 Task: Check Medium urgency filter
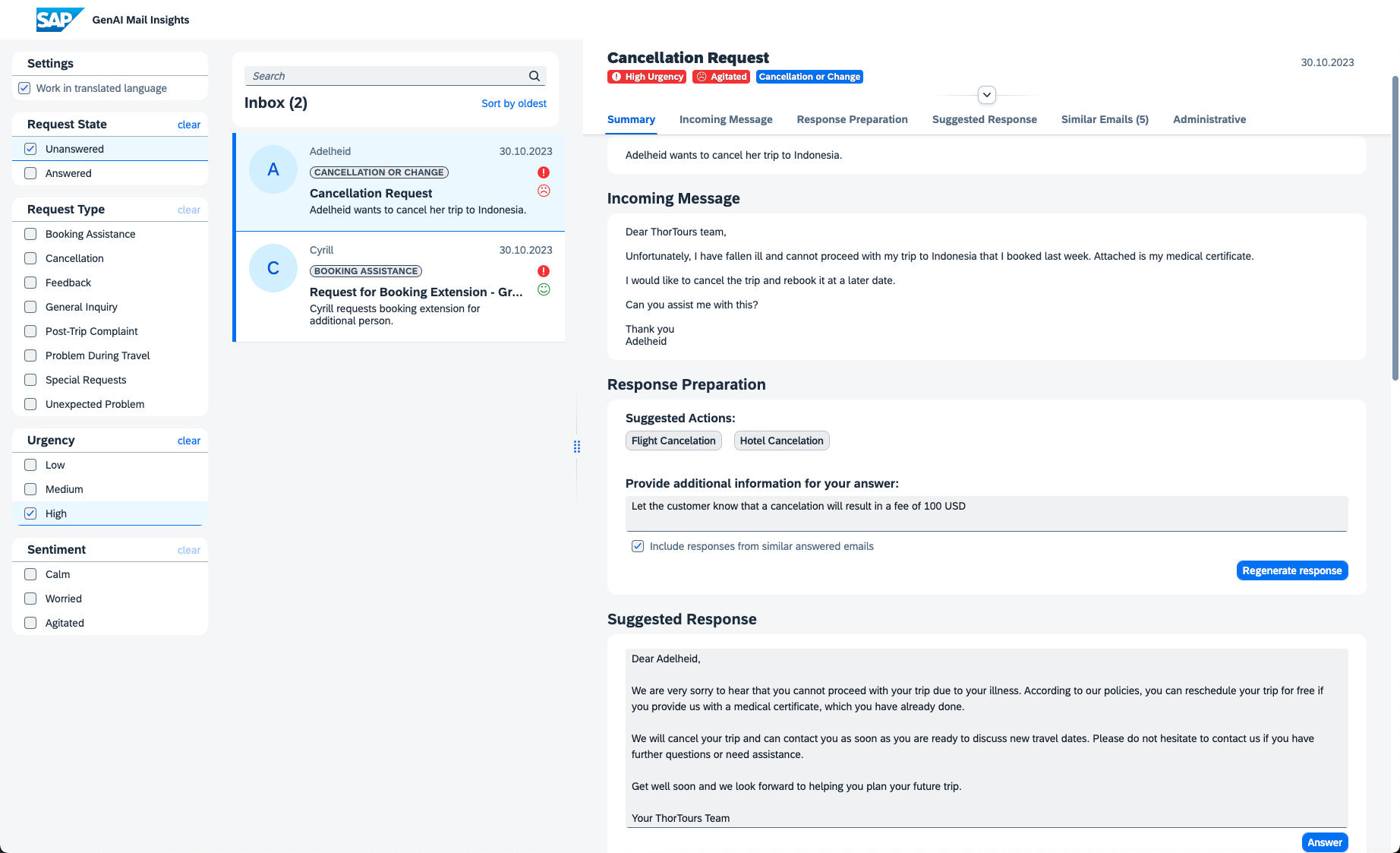pyautogui.click(x=30, y=489)
